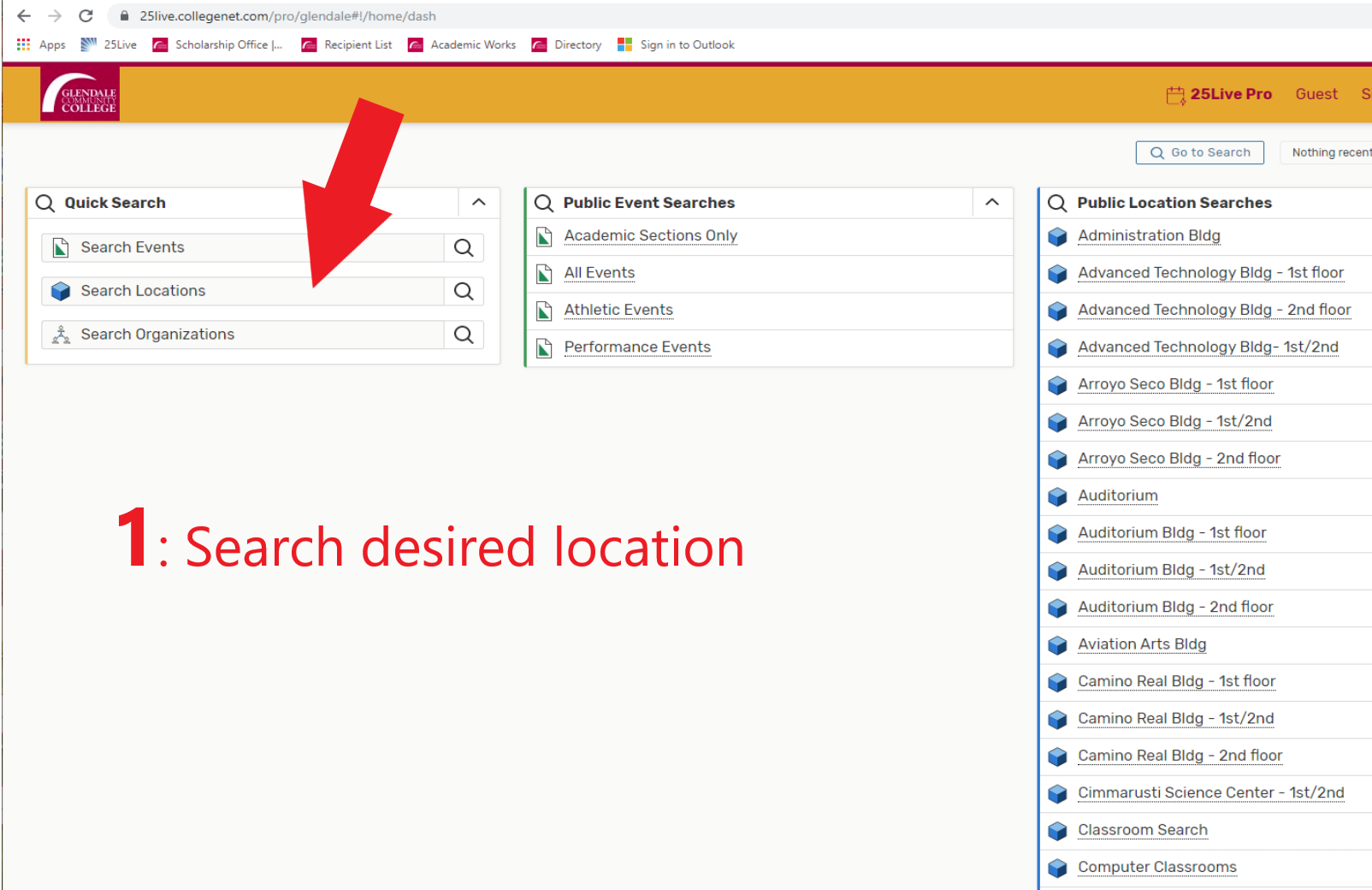Open Camino Real Bldg - 1st/2nd
Viewport: 1372px width, 890px height.
[1175, 719]
